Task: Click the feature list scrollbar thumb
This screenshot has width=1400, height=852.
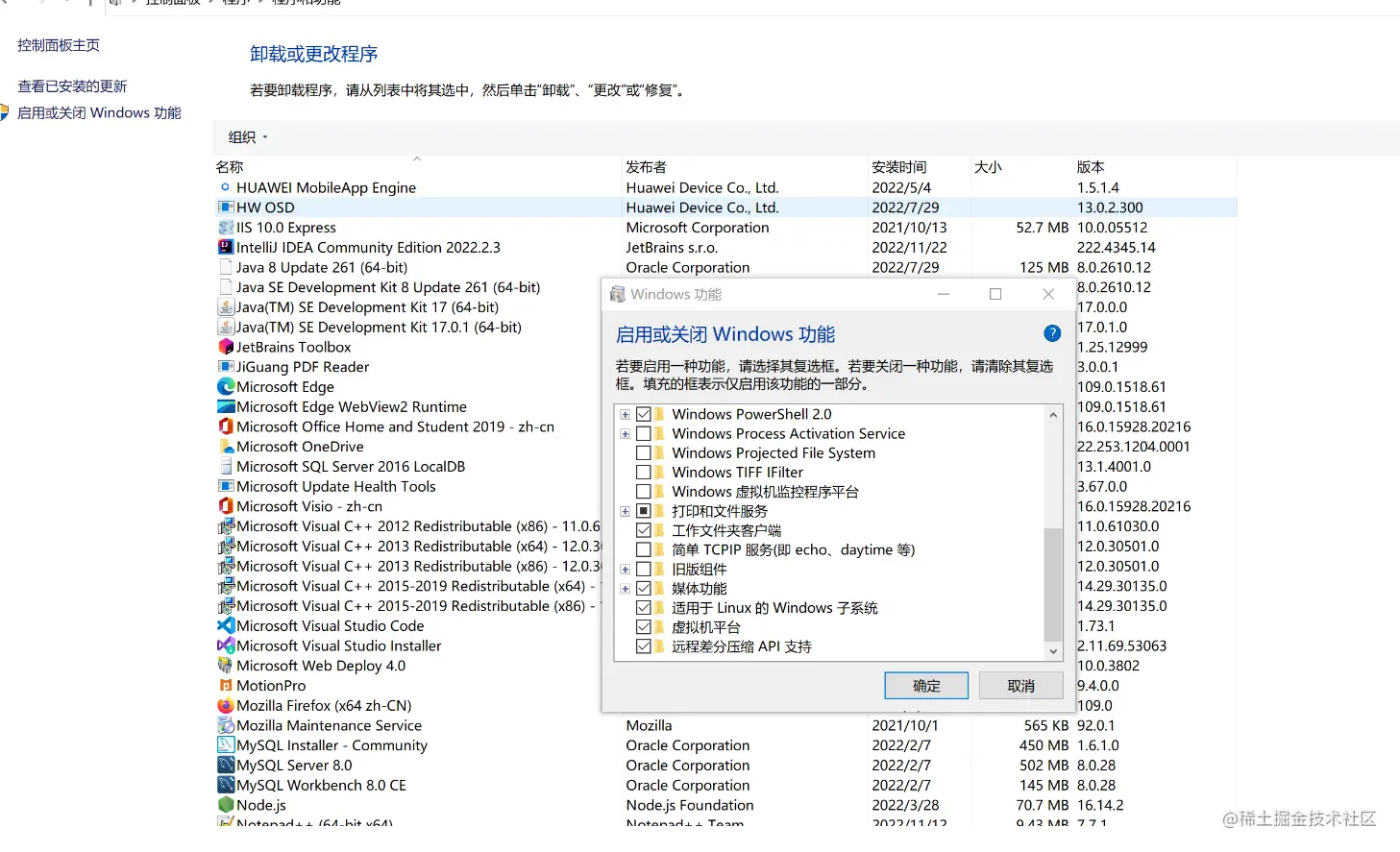Action: tap(1053, 583)
